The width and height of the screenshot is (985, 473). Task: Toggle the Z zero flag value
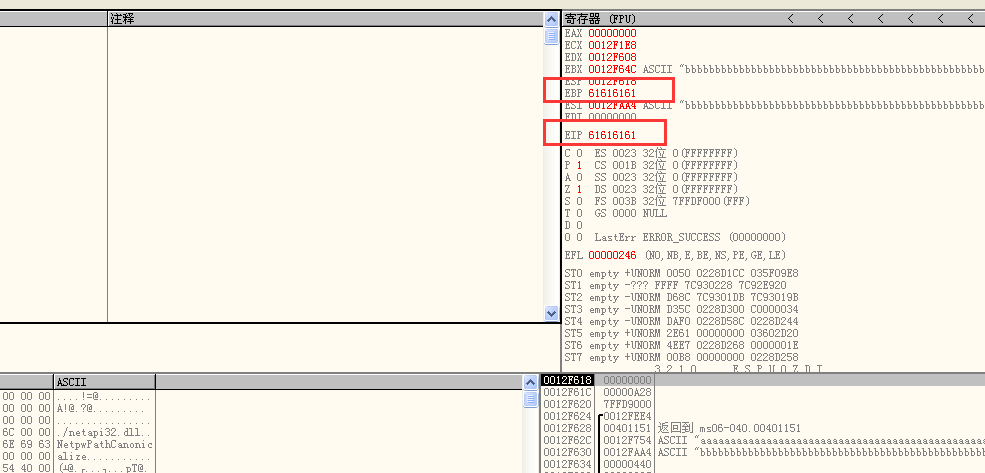tap(580, 189)
